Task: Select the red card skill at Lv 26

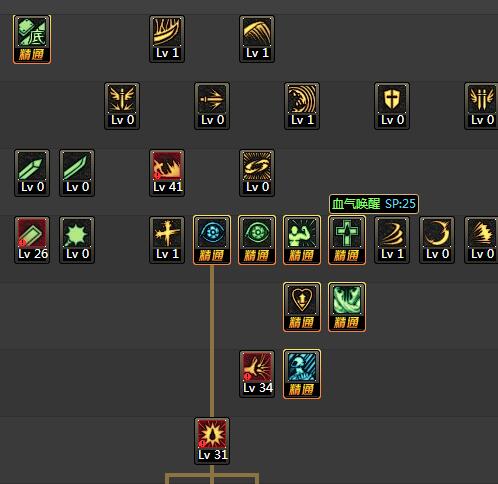Action: point(32,240)
